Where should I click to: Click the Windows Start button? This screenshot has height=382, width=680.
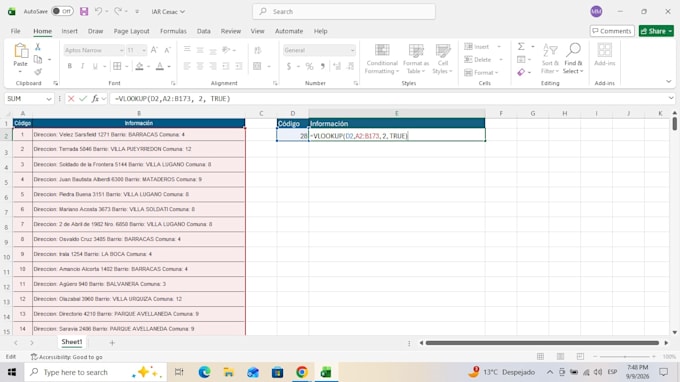12,372
